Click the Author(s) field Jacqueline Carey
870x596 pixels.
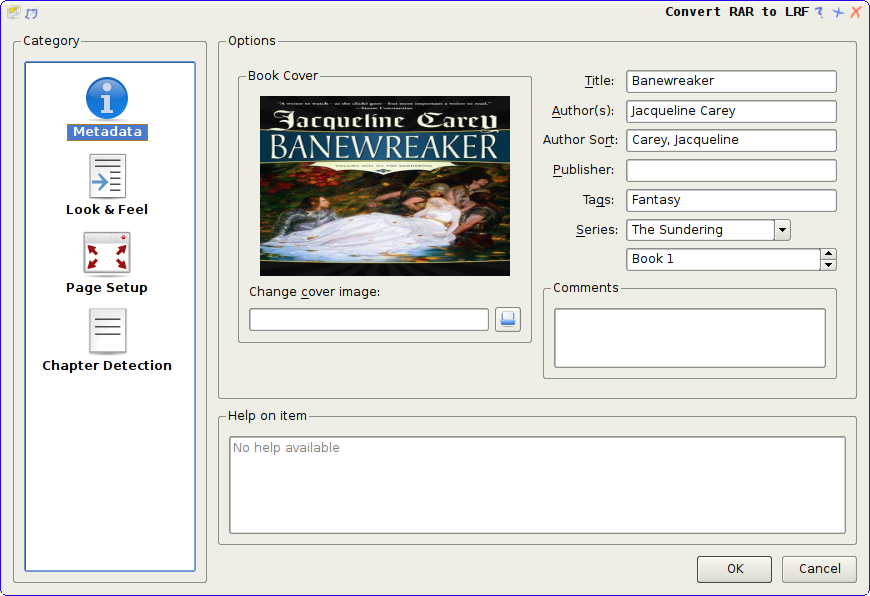[x=731, y=111]
